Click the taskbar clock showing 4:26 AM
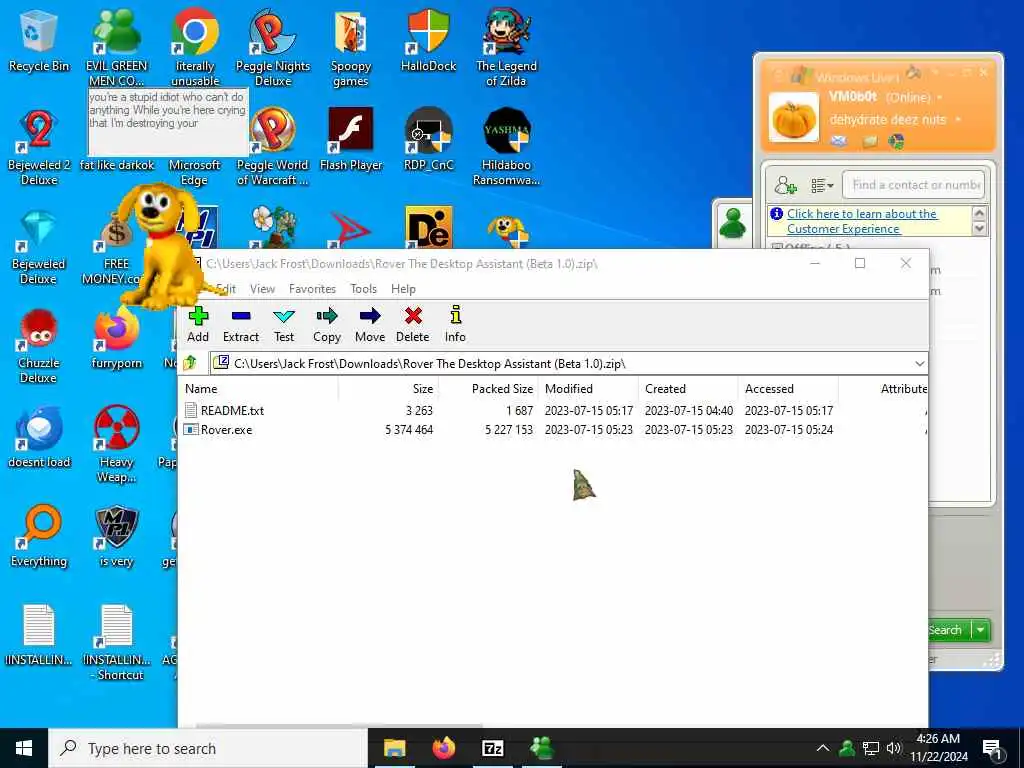 pyautogui.click(x=938, y=748)
